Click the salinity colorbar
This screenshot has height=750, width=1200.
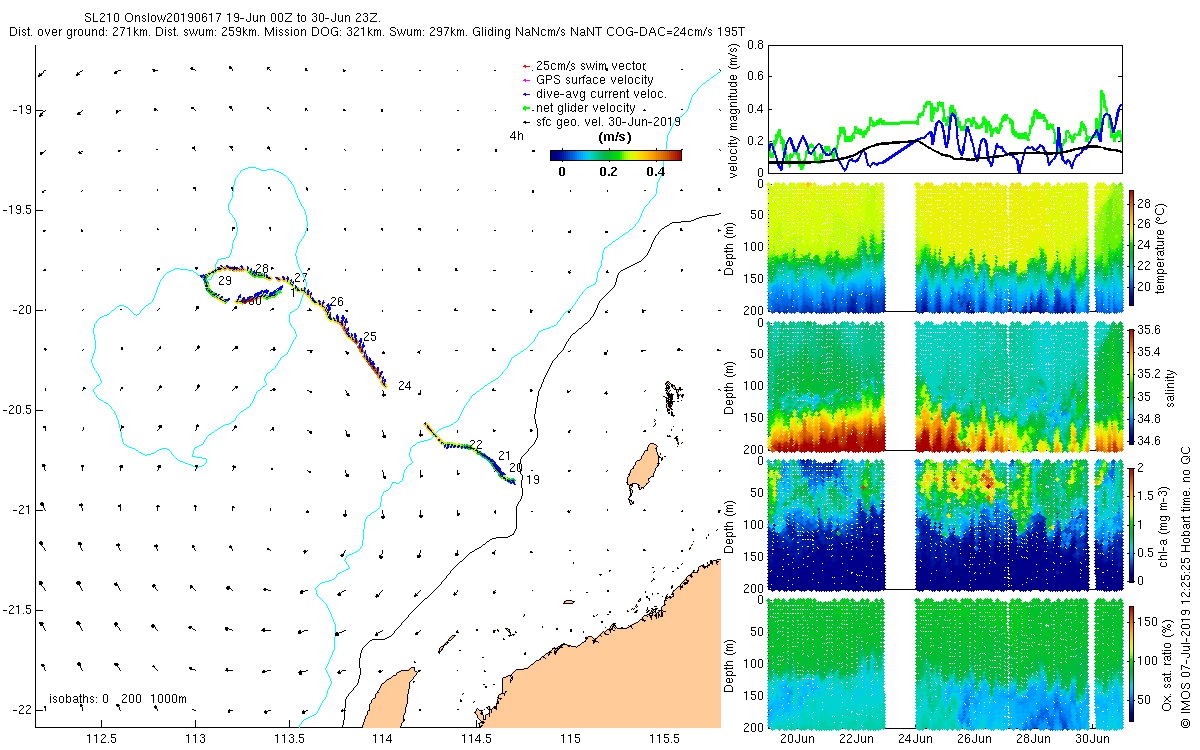1132,385
